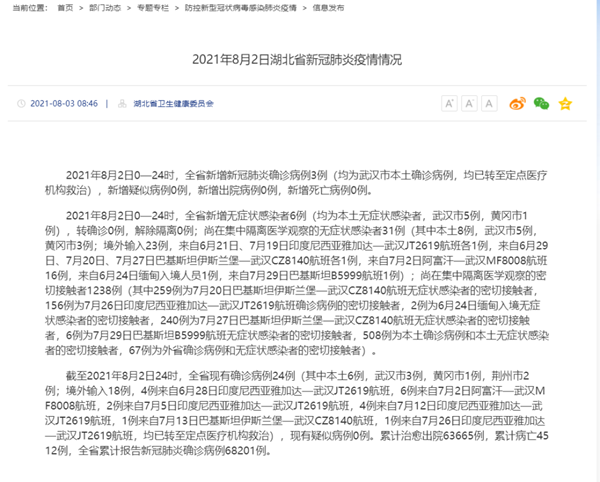Share the article to Weibo

point(517,103)
